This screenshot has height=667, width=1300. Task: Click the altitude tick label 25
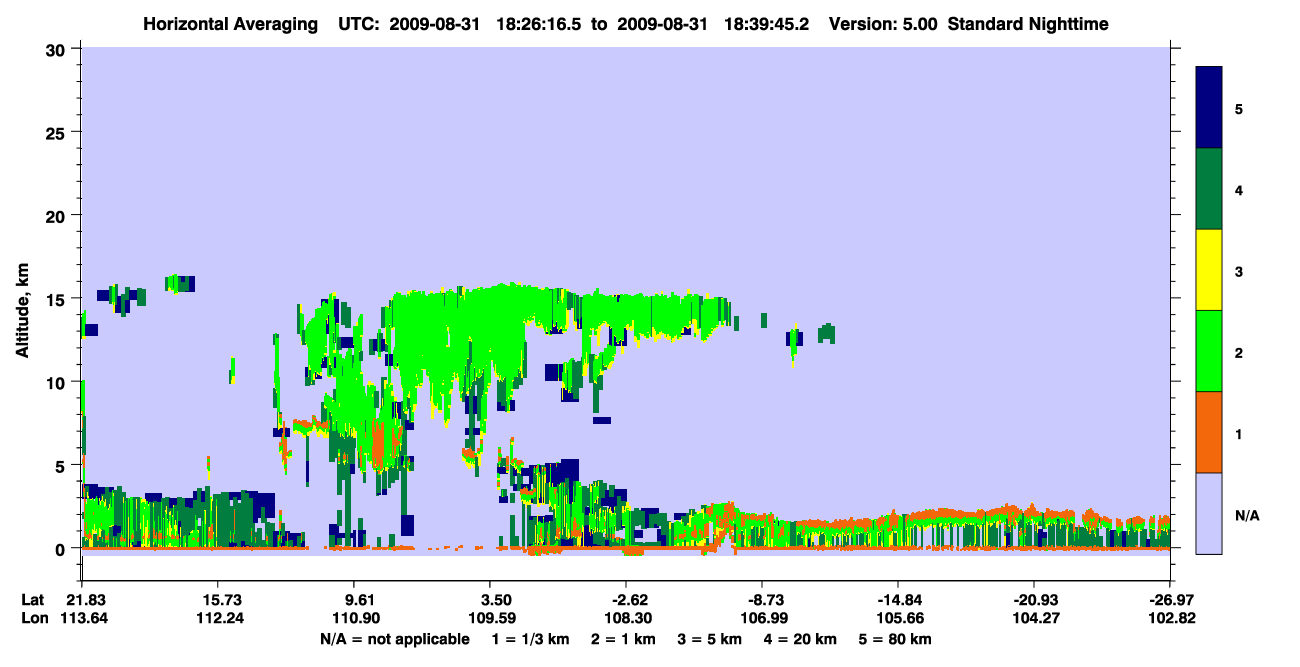[x=58, y=132]
